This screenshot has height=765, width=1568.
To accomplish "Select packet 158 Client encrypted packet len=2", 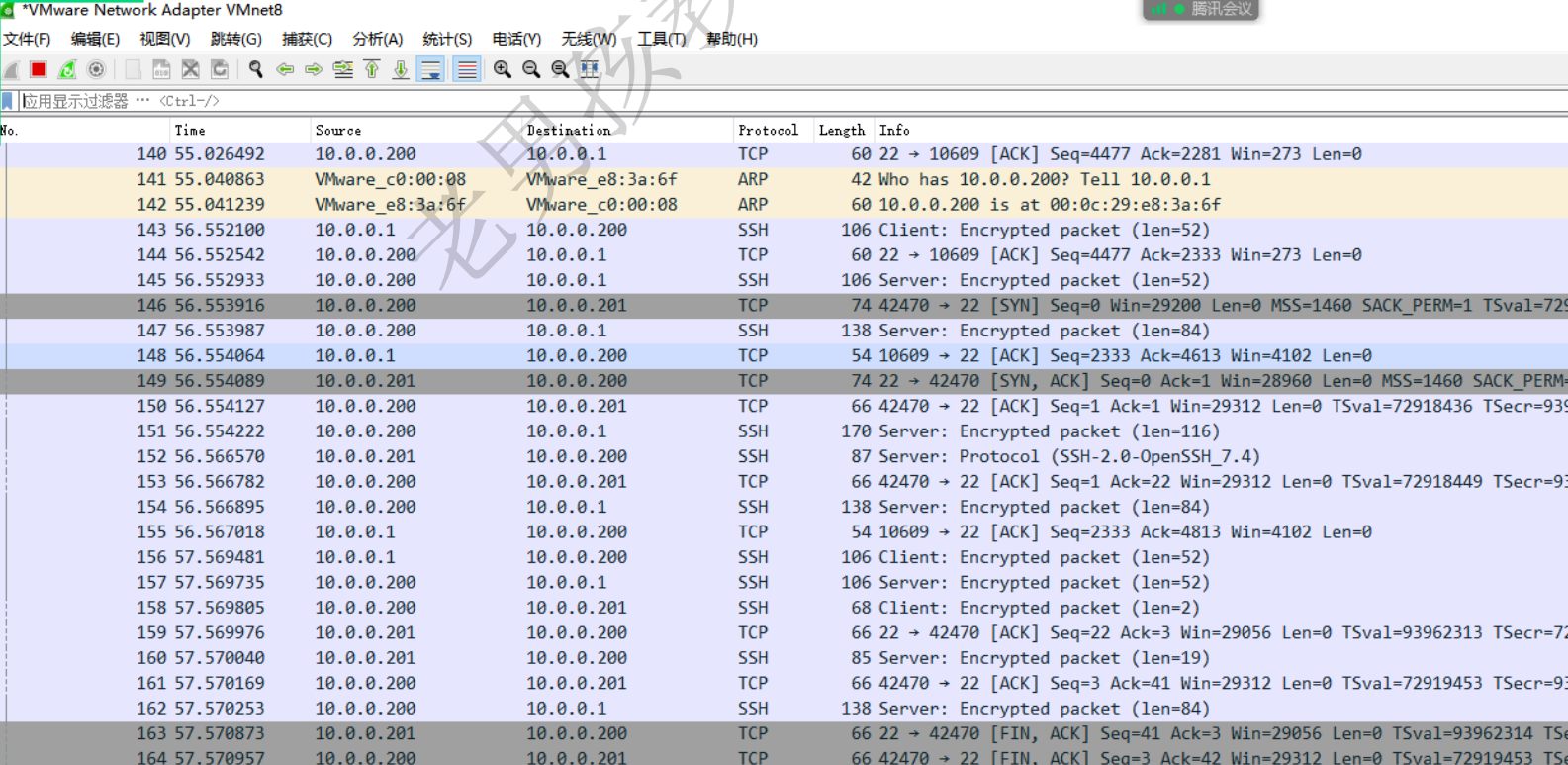I will point(784,608).
